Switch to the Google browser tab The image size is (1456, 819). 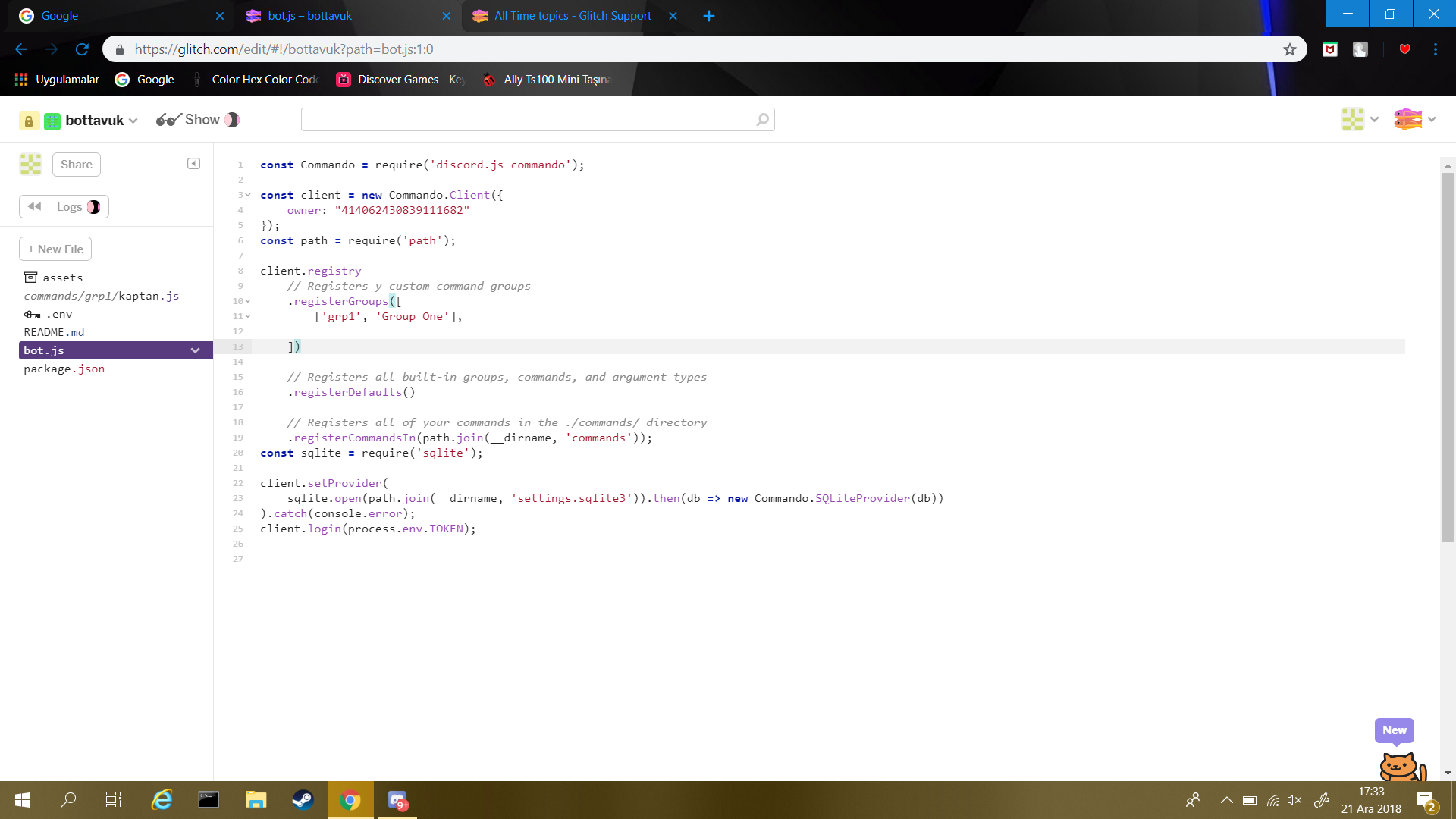(60, 16)
